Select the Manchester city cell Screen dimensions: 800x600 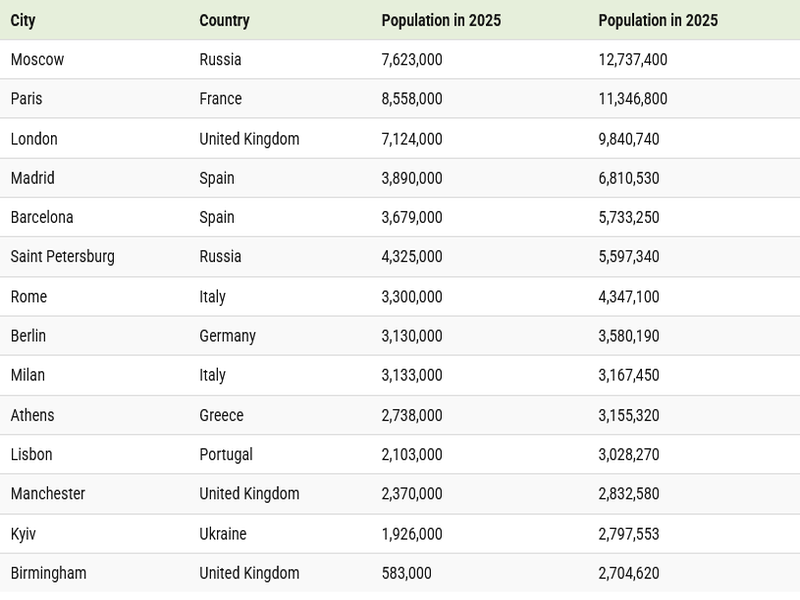point(48,493)
